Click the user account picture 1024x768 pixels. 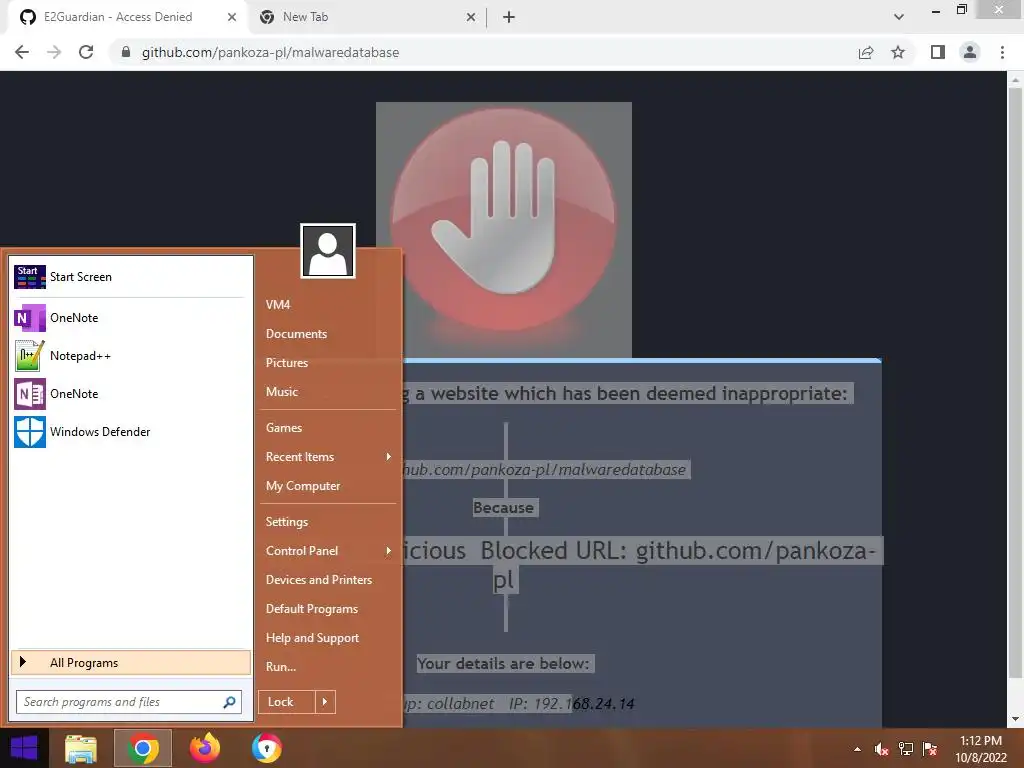click(328, 251)
